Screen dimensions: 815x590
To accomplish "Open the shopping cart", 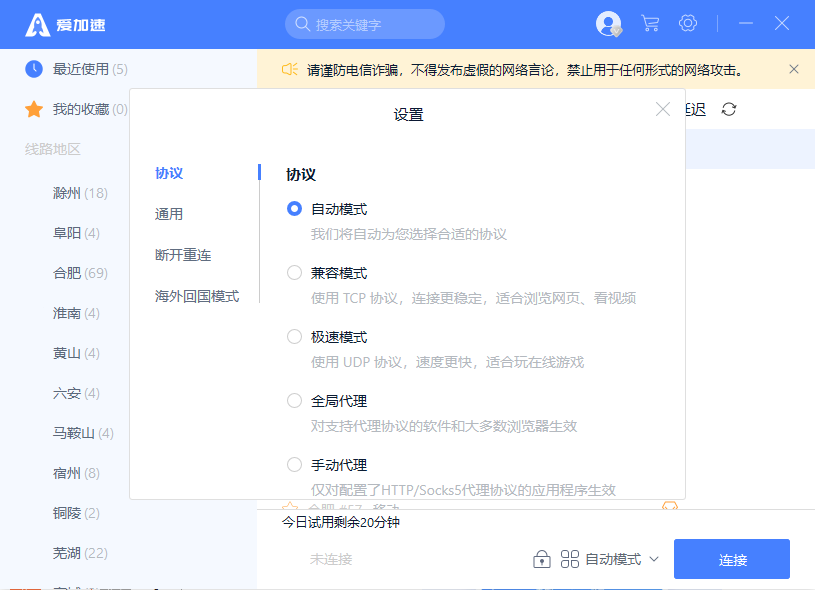I will (x=650, y=22).
